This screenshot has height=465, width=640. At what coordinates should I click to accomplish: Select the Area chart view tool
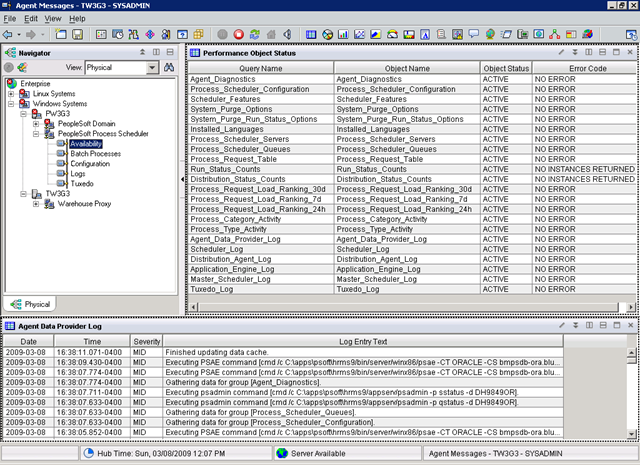click(x=376, y=35)
